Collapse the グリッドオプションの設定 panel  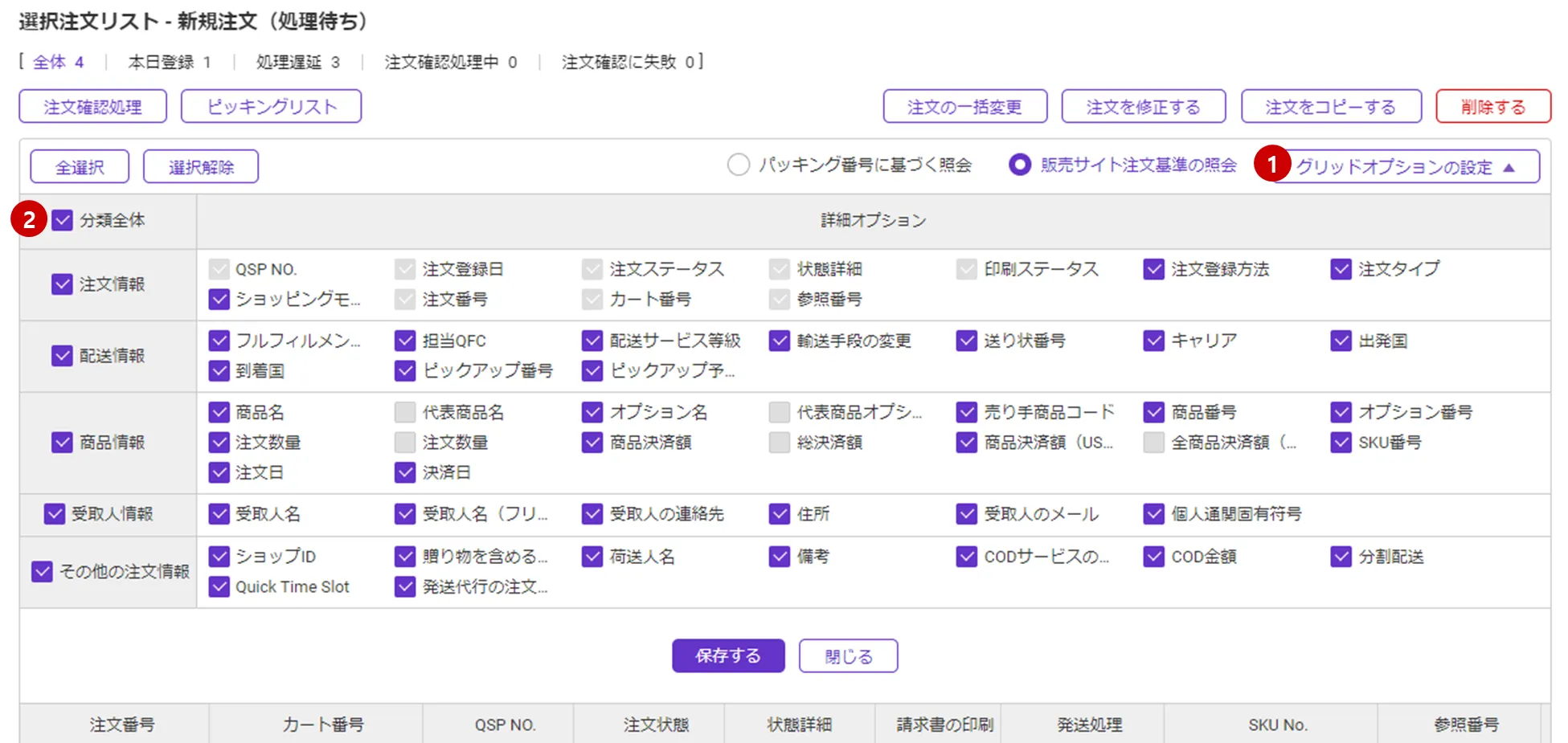click(1405, 167)
